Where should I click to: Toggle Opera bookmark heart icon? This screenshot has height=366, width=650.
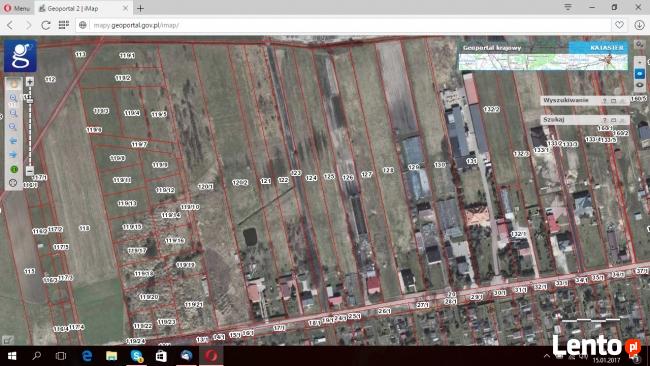click(x=619, y=25)
